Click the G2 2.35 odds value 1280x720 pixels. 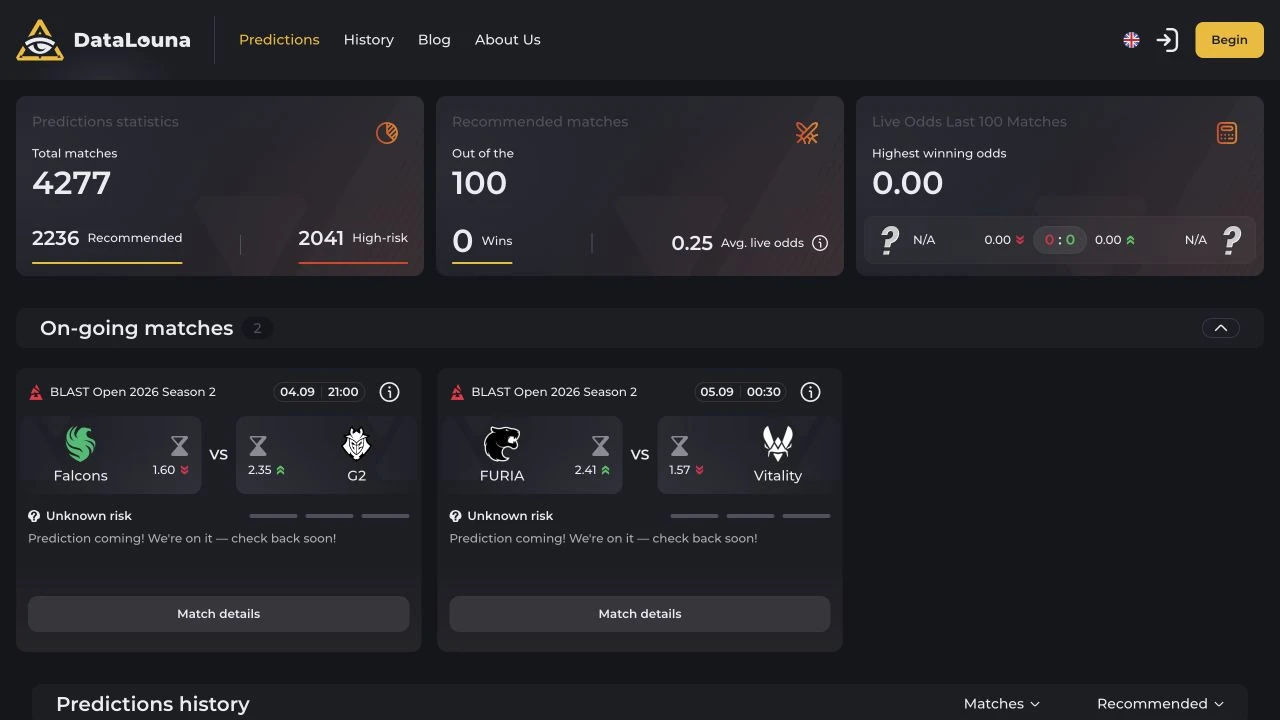click(259, 470)
